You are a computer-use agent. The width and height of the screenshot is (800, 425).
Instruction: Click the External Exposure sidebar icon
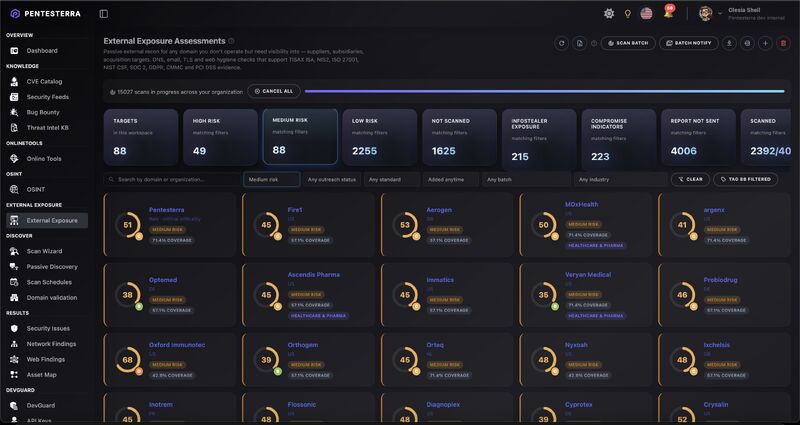15,220
